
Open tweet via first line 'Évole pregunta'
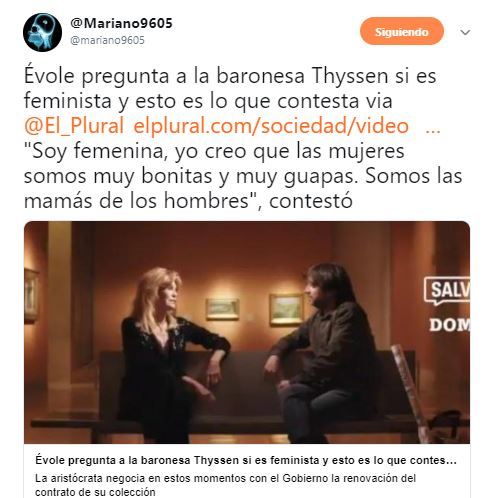coord(230,76)
